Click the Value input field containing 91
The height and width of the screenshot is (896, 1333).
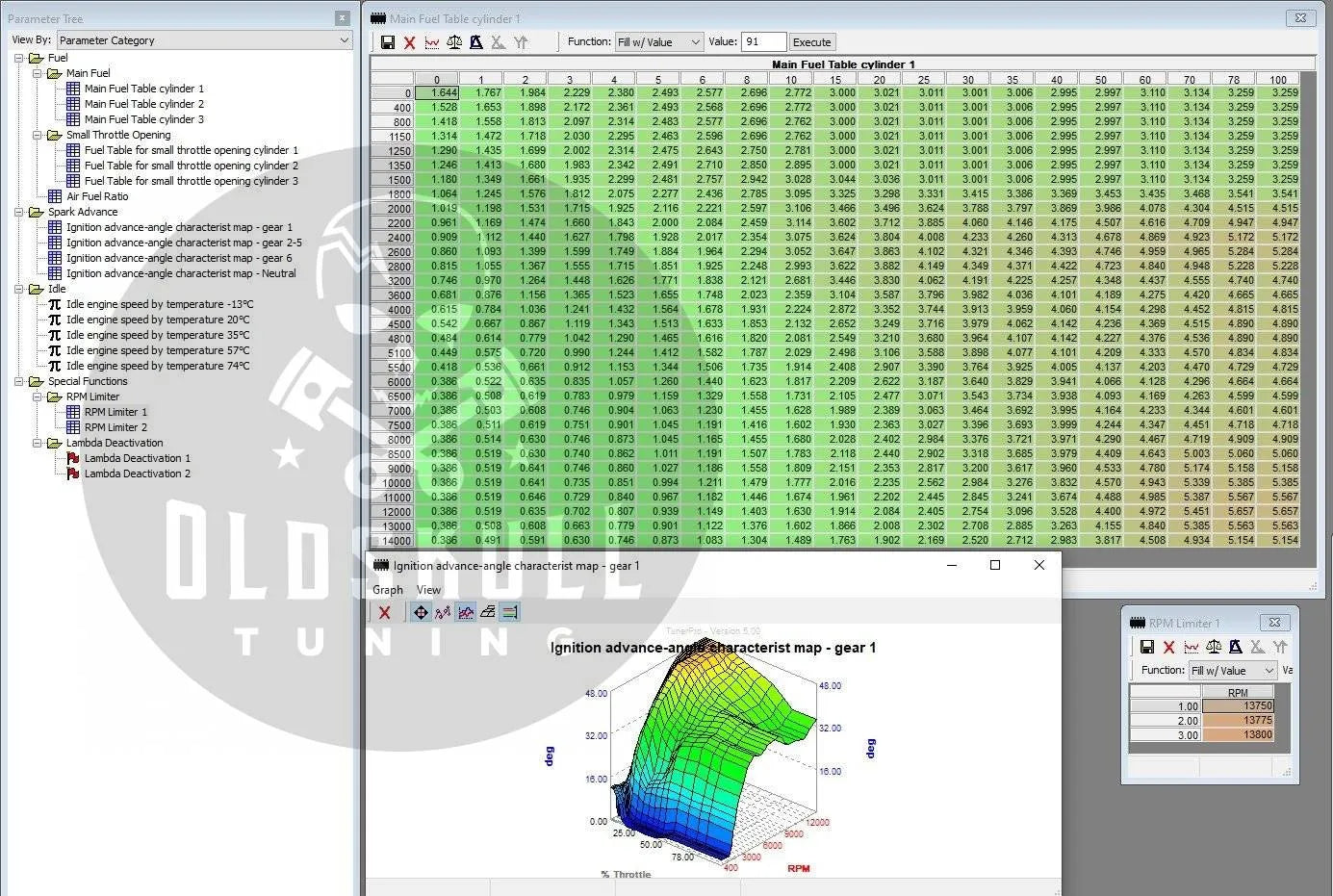[763, 42]
